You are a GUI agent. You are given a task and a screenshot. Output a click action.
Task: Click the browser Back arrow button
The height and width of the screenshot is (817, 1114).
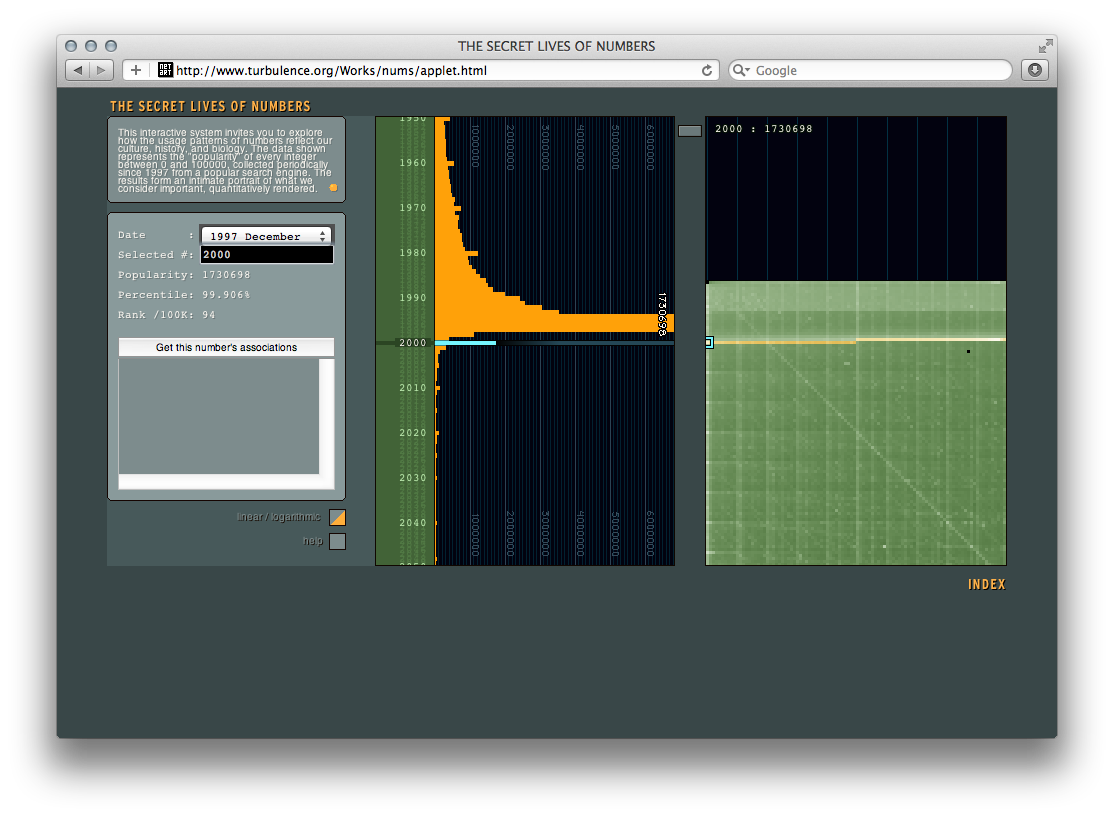pos(78,70)
